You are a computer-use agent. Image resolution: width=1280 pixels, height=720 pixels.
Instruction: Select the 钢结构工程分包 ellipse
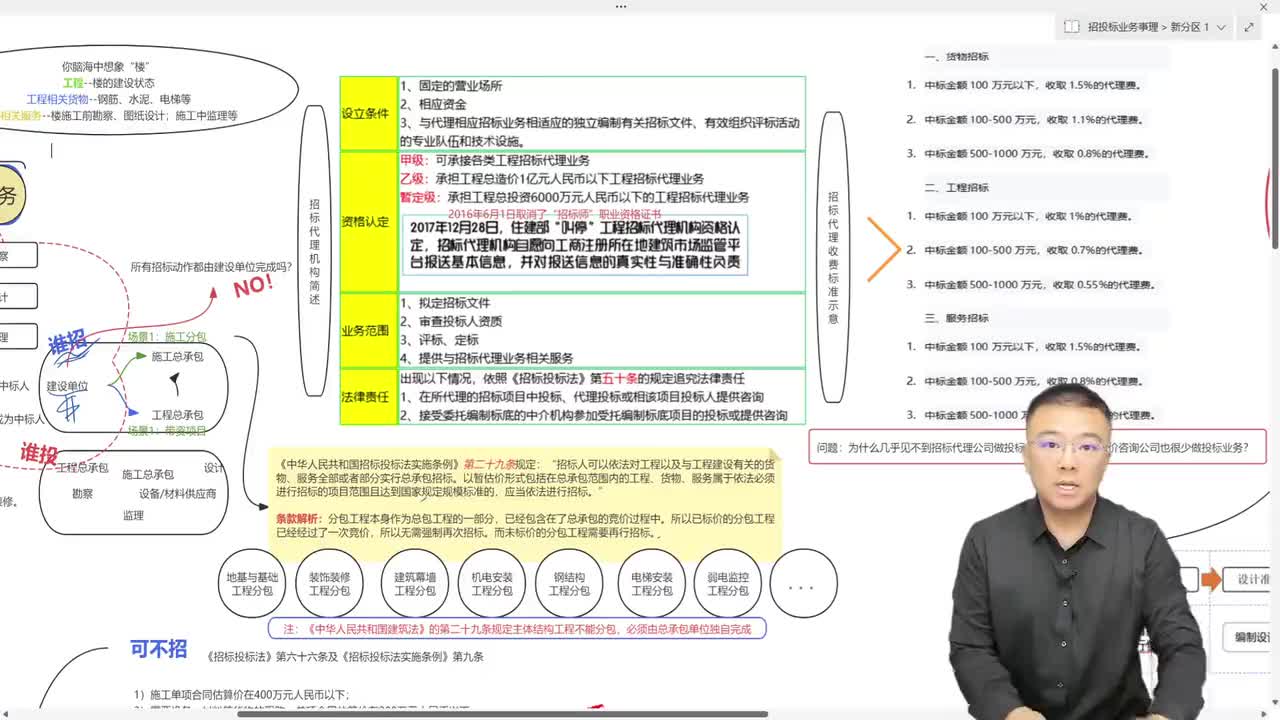tap(569, 584)
